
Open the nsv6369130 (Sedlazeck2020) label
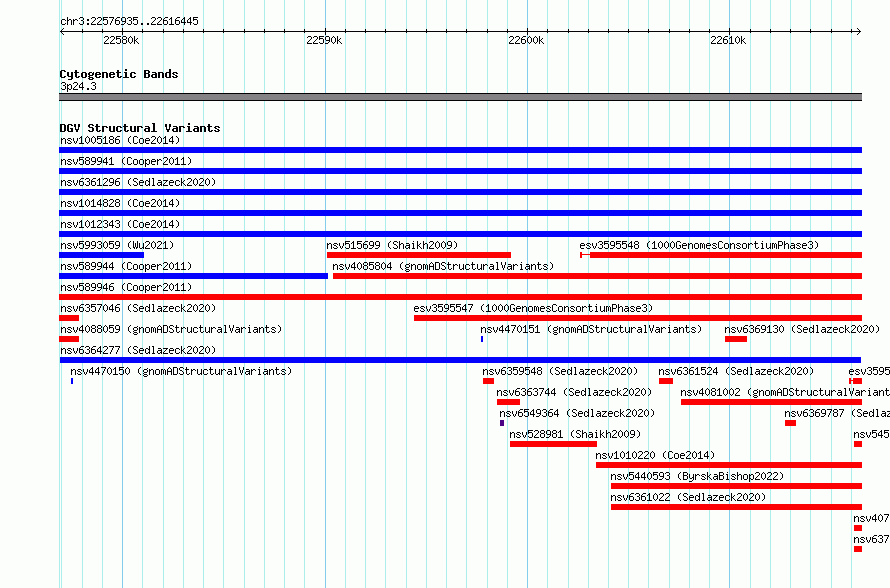(x=802, y=329)
